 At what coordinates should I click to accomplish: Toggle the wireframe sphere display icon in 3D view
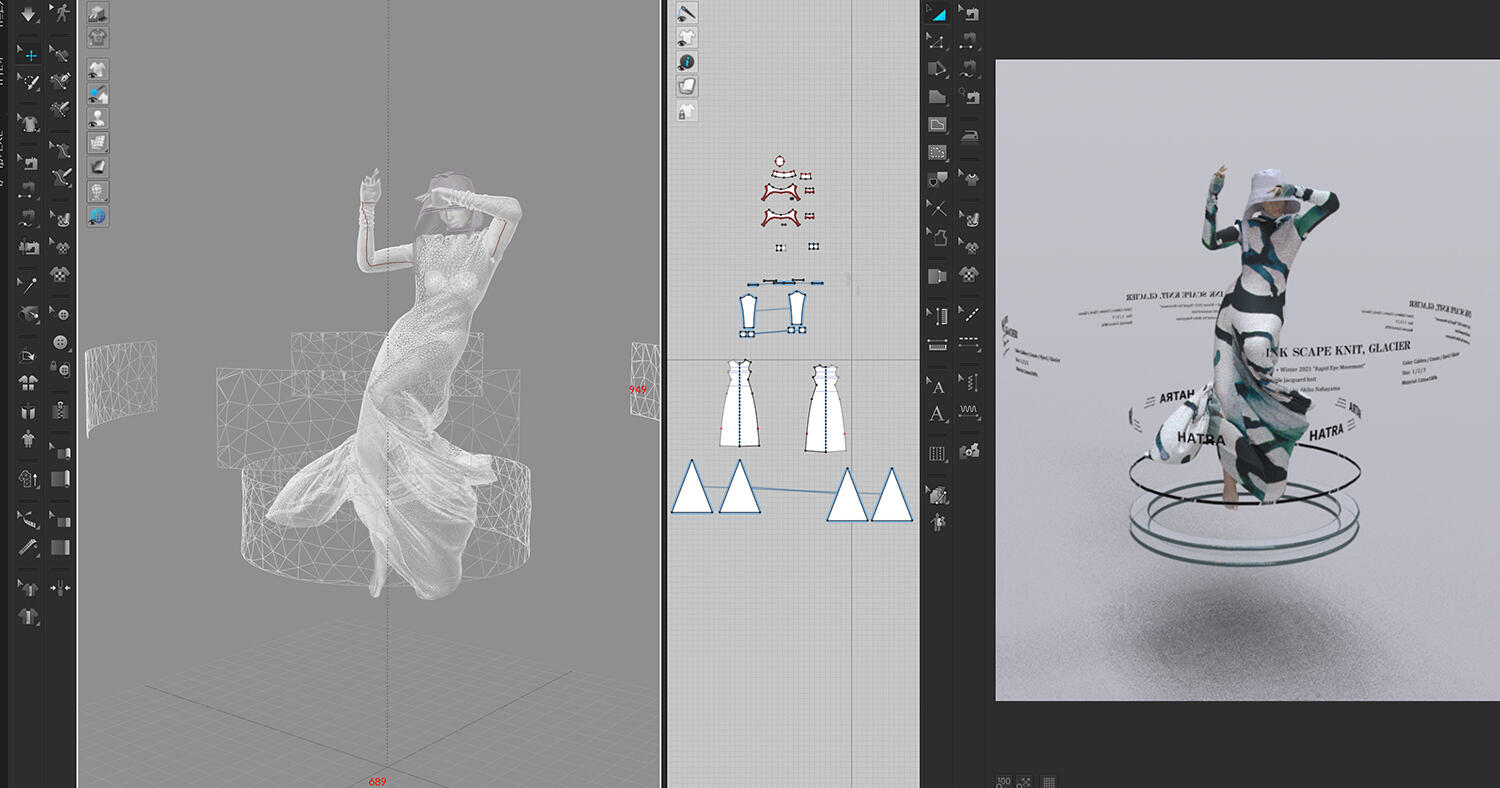pyautogui.click(x=97, y=191)
